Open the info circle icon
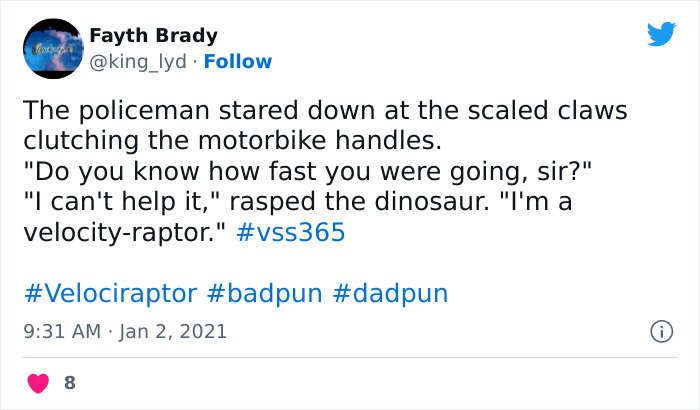 660,330
